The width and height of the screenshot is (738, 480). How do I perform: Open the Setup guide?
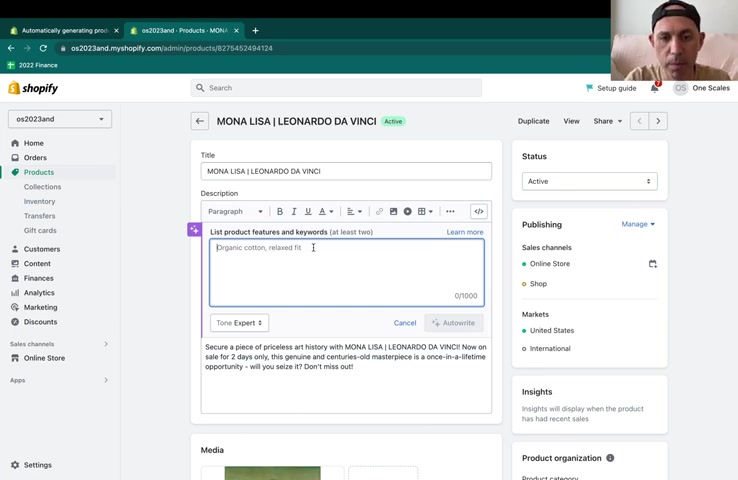tap(611, 88)
